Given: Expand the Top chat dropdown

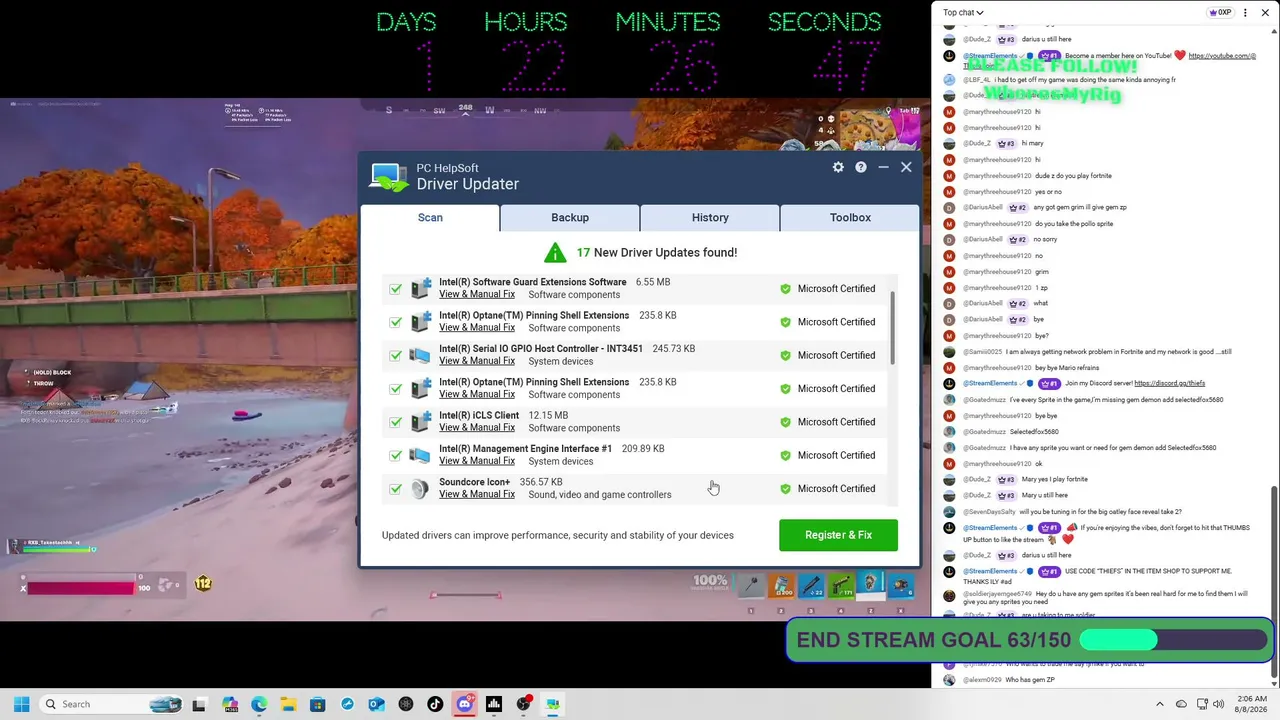Looking at the screenshot, I should pos(963,13).
